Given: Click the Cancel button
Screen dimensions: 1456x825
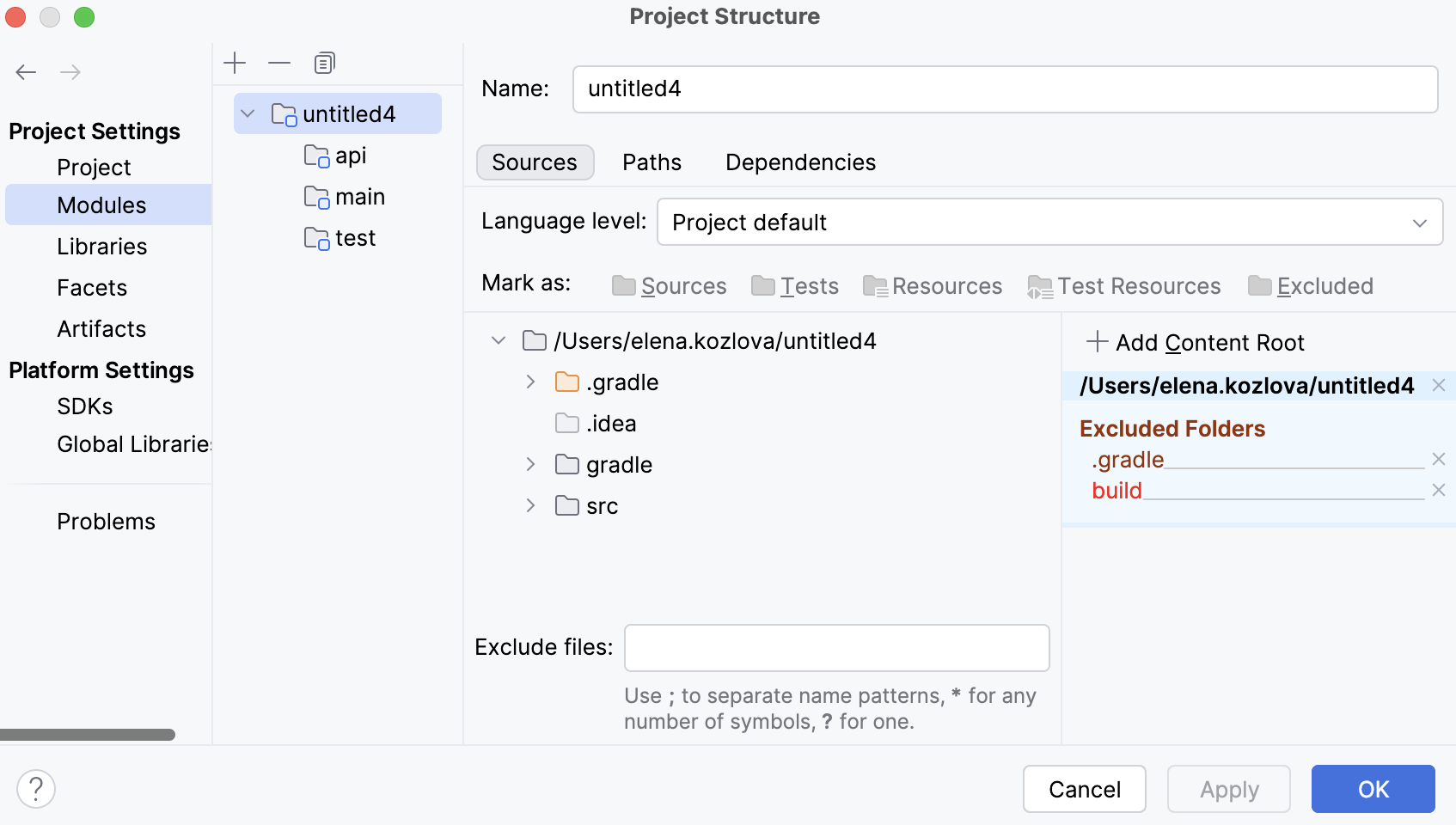Looking at the screenshot, I should click(1084, 789).
